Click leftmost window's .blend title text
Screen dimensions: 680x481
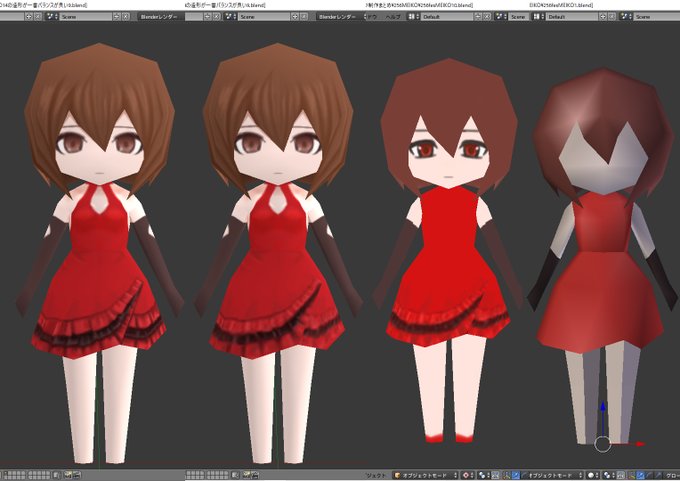click(43, 5)
